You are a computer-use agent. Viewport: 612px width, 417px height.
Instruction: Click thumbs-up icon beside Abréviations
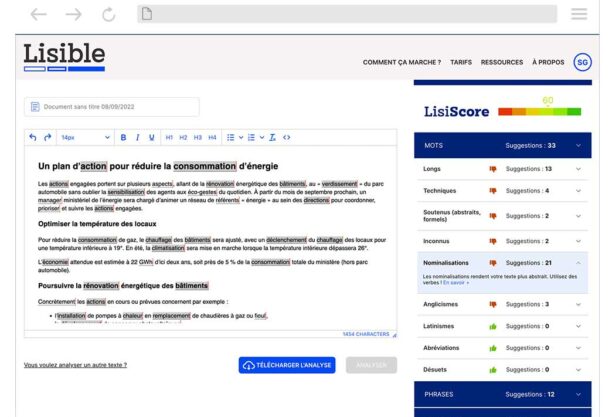493,348
